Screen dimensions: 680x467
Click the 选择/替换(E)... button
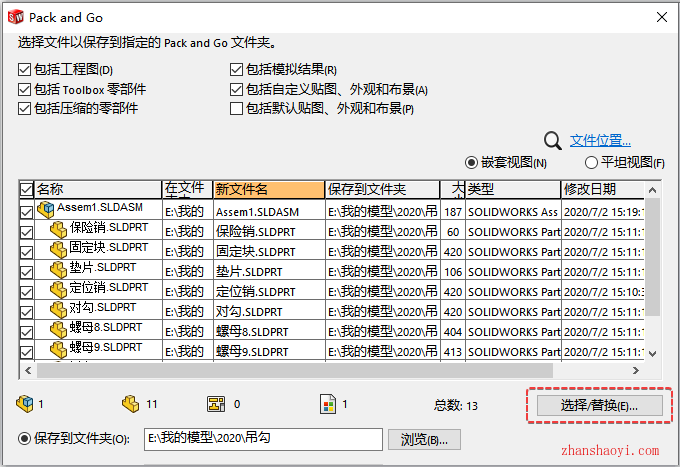pos(599,405)
